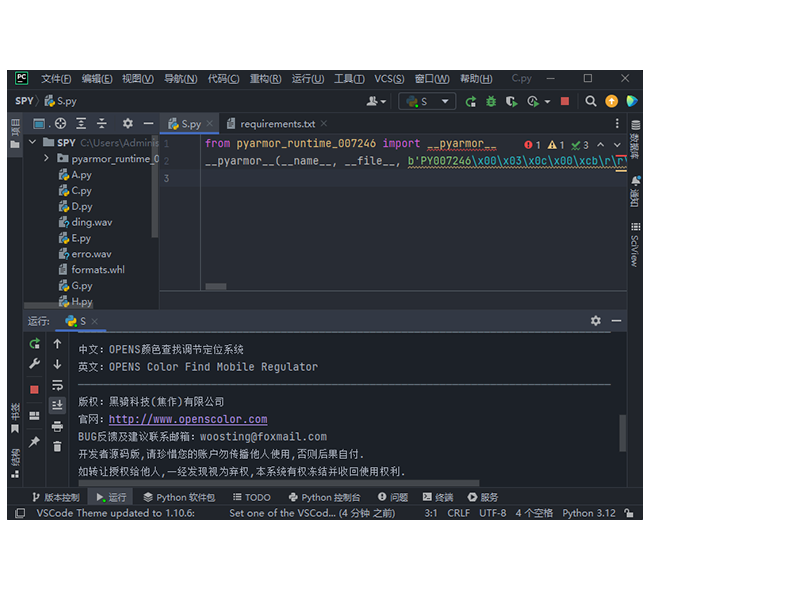800x600 pixels.
Task: Select ding.wav in project tree
Action: click(85, 222)
